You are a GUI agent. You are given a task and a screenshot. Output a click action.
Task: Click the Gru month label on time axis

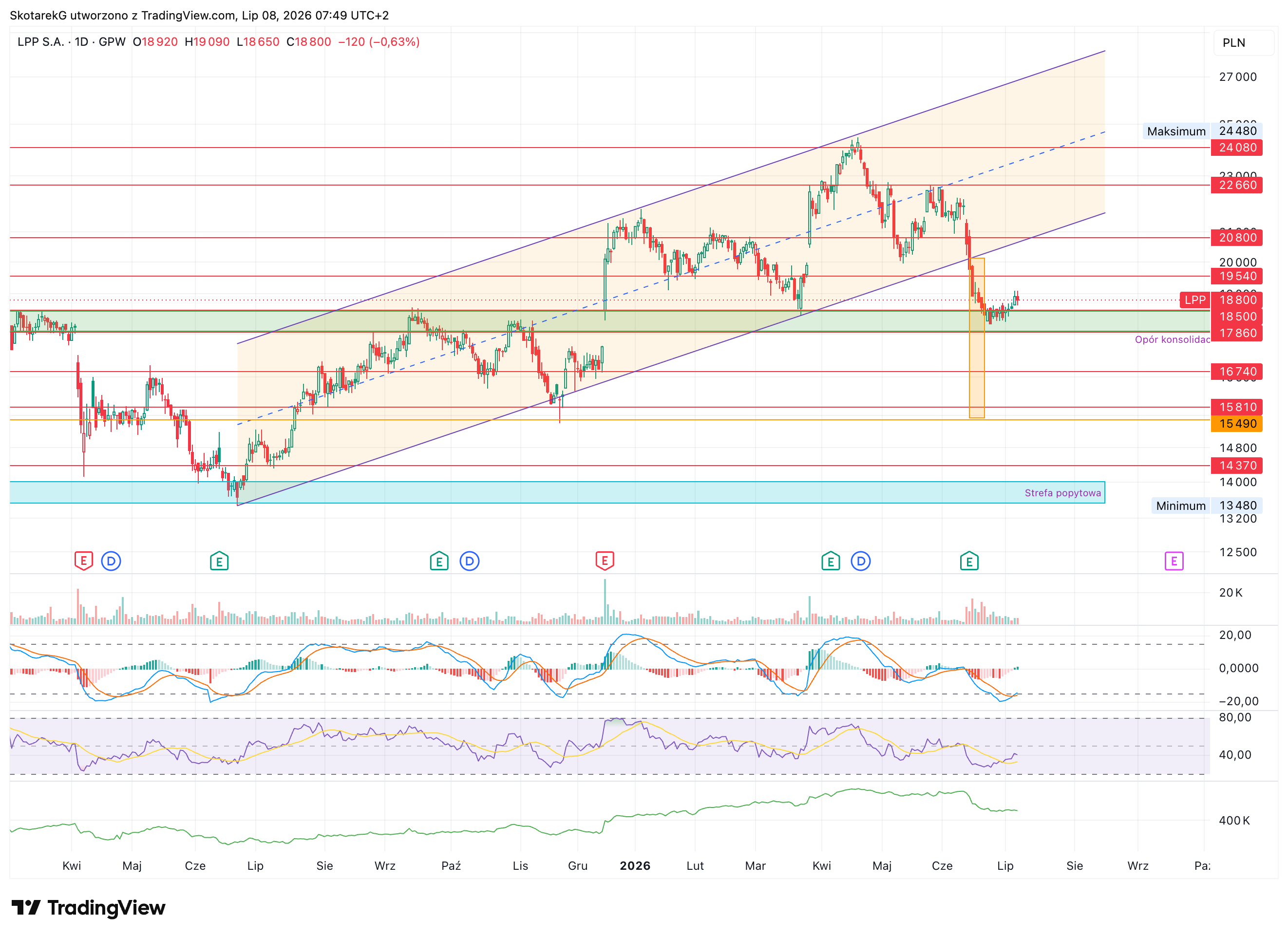coord(578,865)
